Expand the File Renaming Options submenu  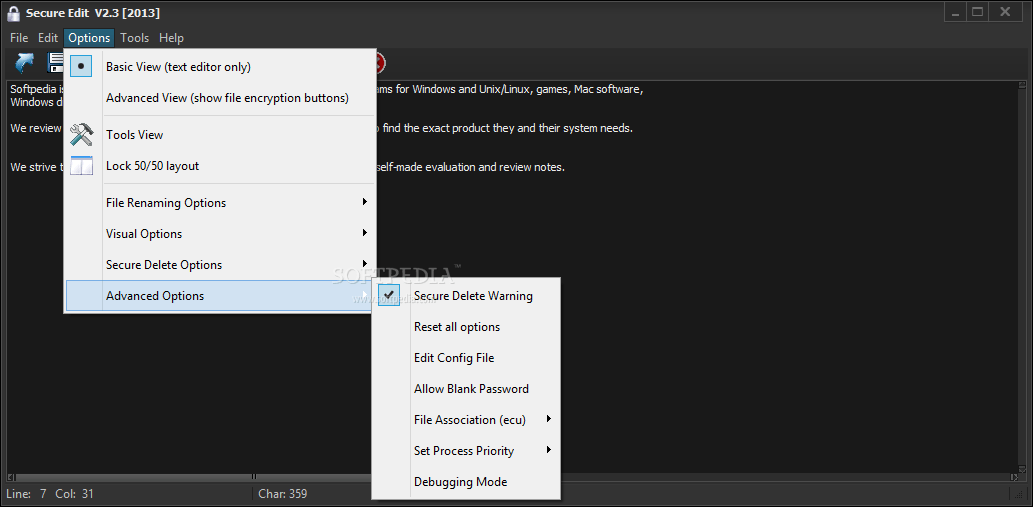click(220, 203)
